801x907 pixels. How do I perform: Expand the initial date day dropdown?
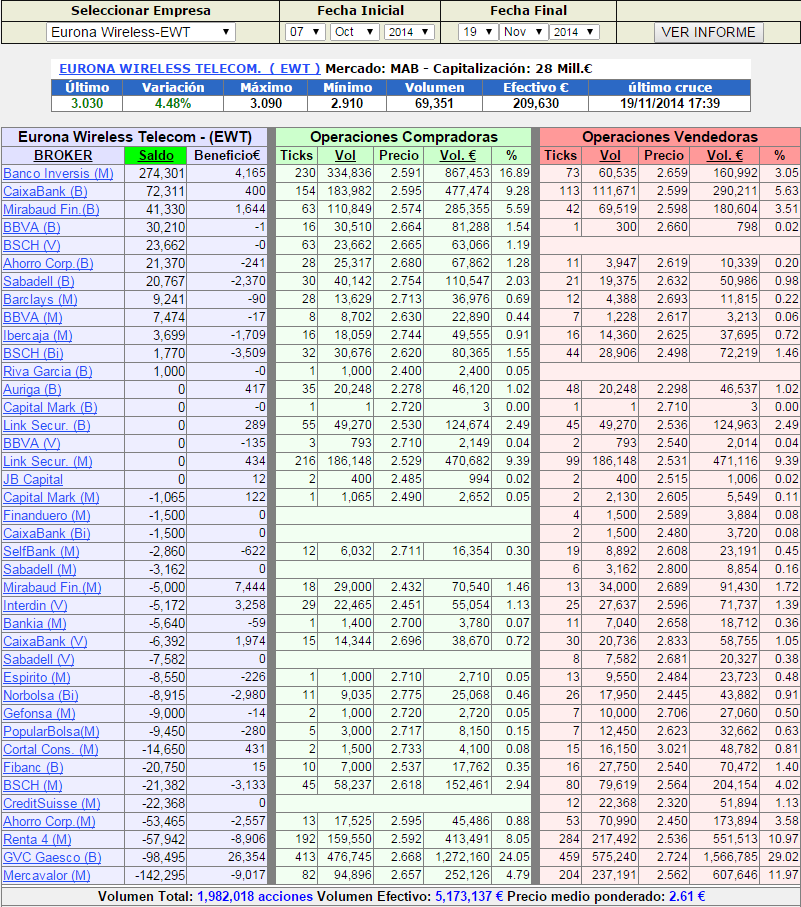tap(305, 32)
